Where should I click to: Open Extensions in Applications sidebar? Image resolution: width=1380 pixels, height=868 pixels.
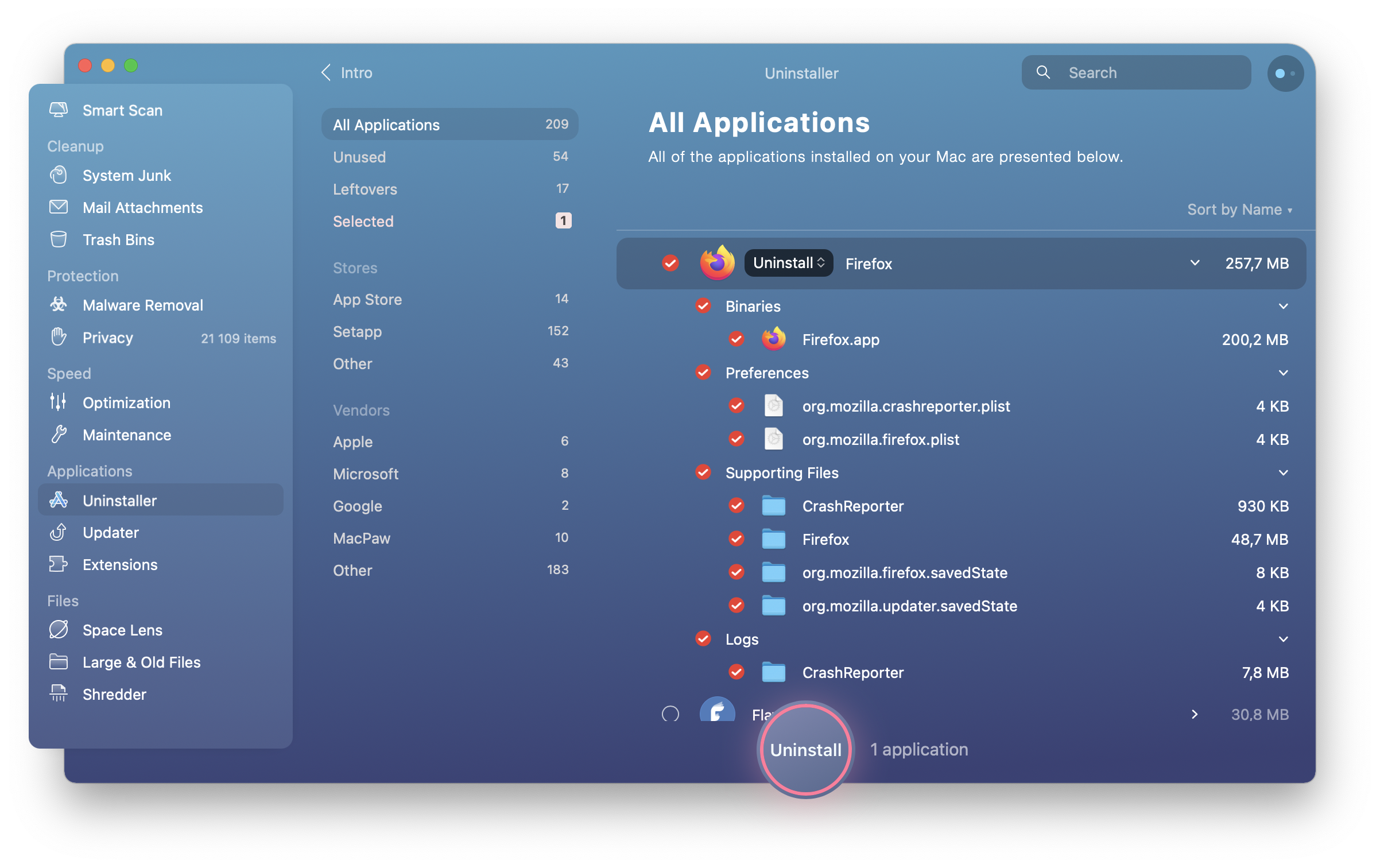(119, 563)
